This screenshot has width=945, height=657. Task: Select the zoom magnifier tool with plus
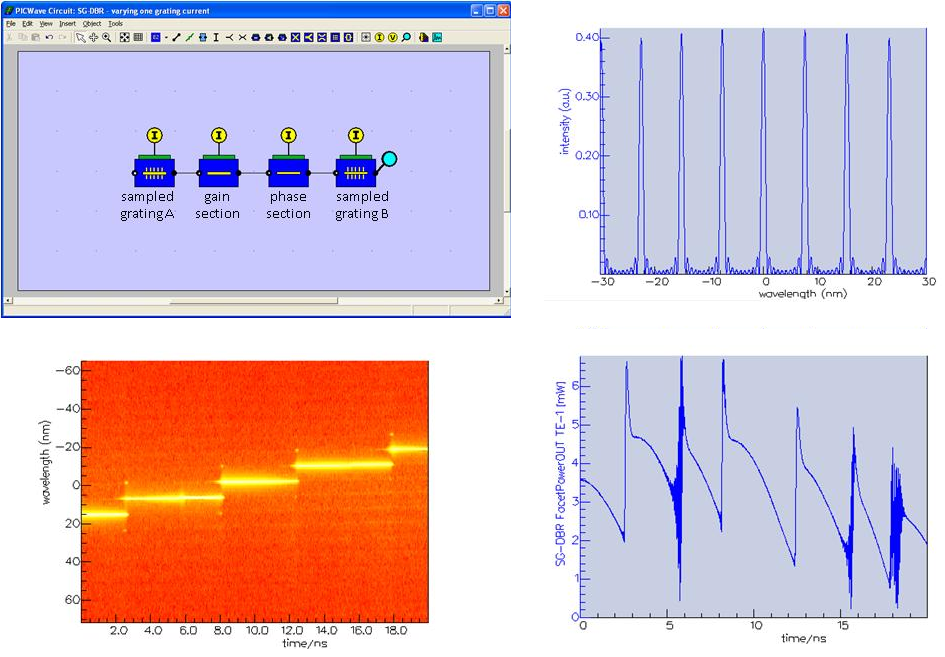(107, 37)
